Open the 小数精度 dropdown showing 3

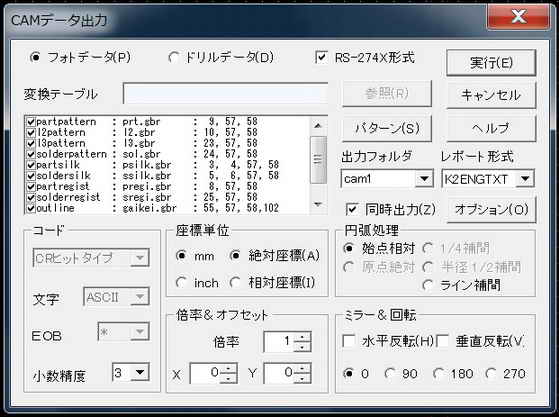pyautogui.click(x=140, y=372)
